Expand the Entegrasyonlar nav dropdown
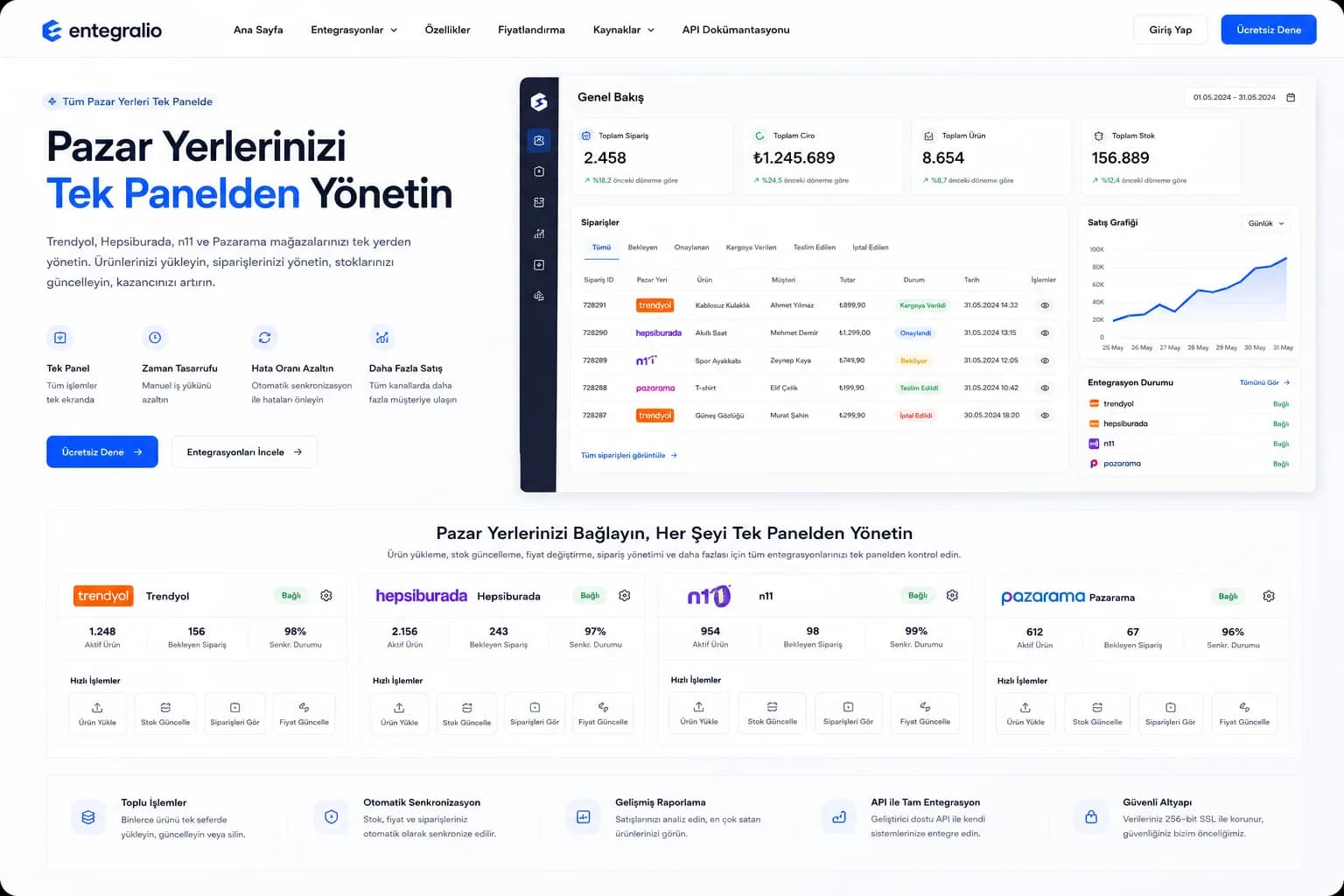This screenshot has height=896, width=1344. (x=353, y=30)
